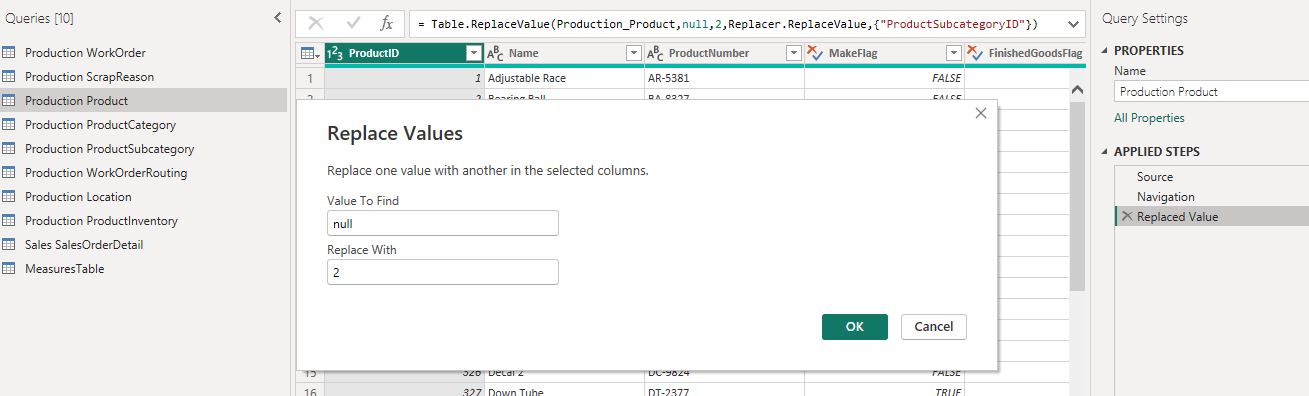Collapse the PROPERTIES section
Screen dimensions: 1309x396
pos(1105,51)
